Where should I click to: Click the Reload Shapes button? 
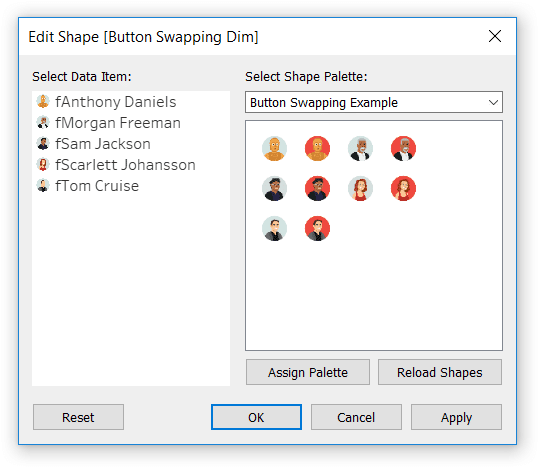click(440, 372)
